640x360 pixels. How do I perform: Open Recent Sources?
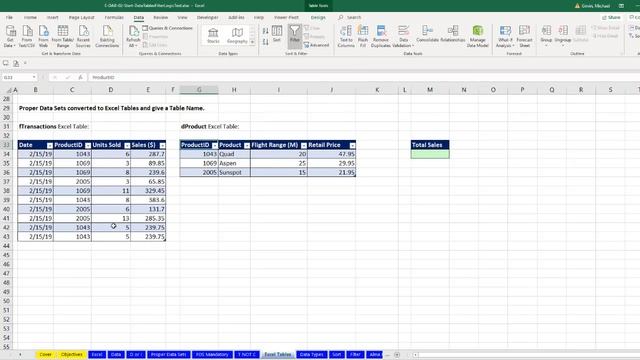[x=83, y=36]
